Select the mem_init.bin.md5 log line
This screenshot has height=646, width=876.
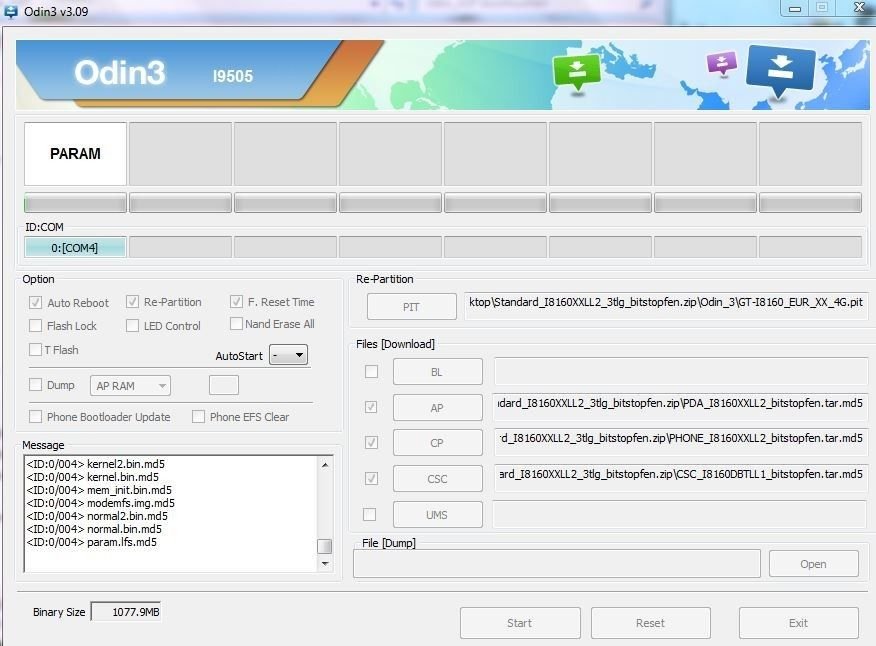pos(99,490)
